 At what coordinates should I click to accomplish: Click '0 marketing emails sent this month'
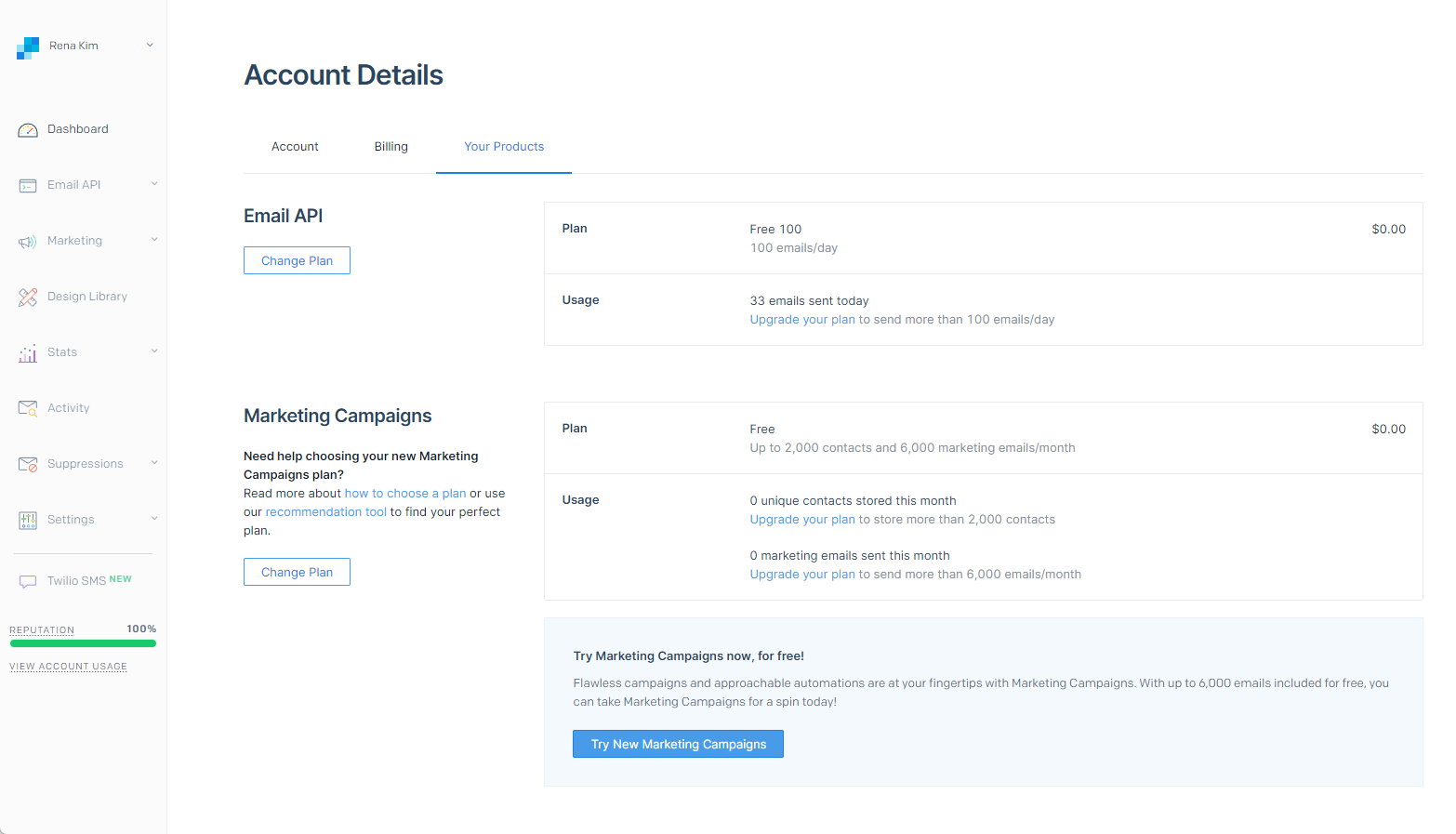coord(850,556)
